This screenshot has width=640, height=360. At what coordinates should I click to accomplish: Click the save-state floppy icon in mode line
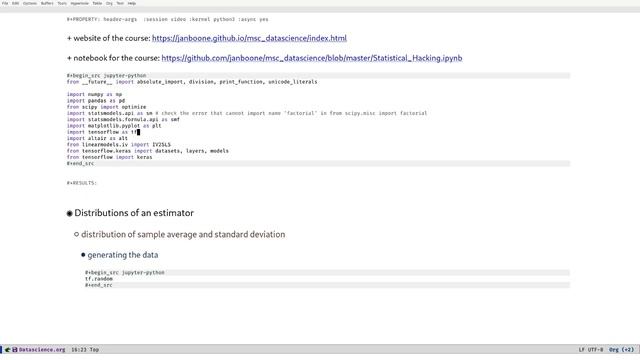pyautogui.click(x=15, y=350)
